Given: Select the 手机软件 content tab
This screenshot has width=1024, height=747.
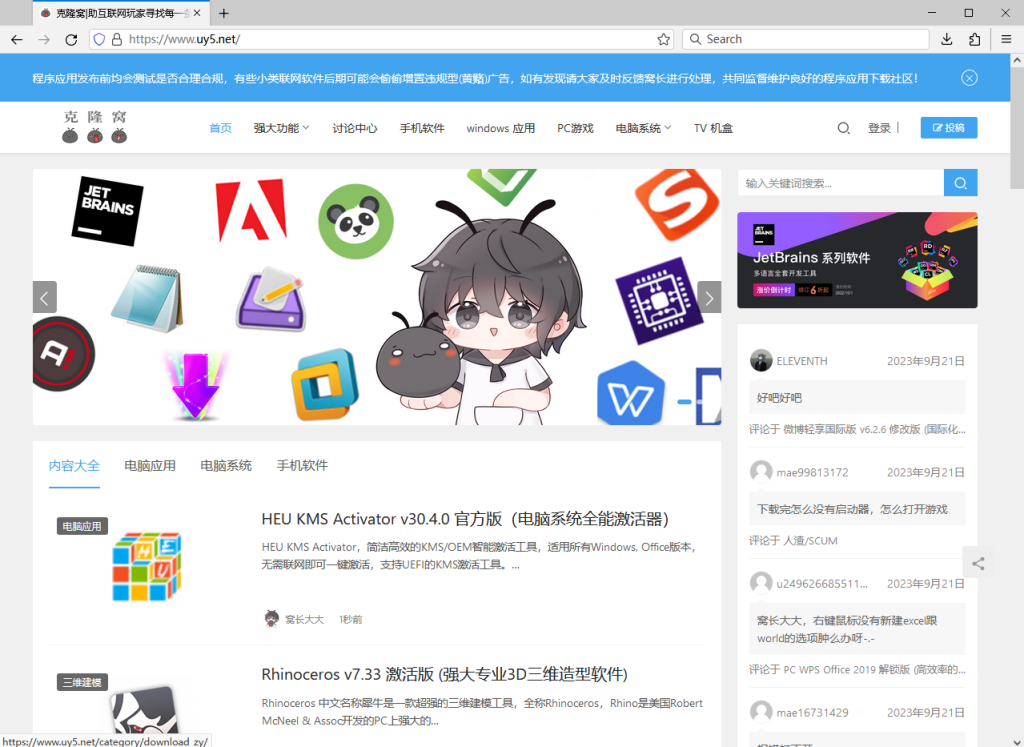Looking at the screenshot, I should pyautogui.click(x=302, y=466).
